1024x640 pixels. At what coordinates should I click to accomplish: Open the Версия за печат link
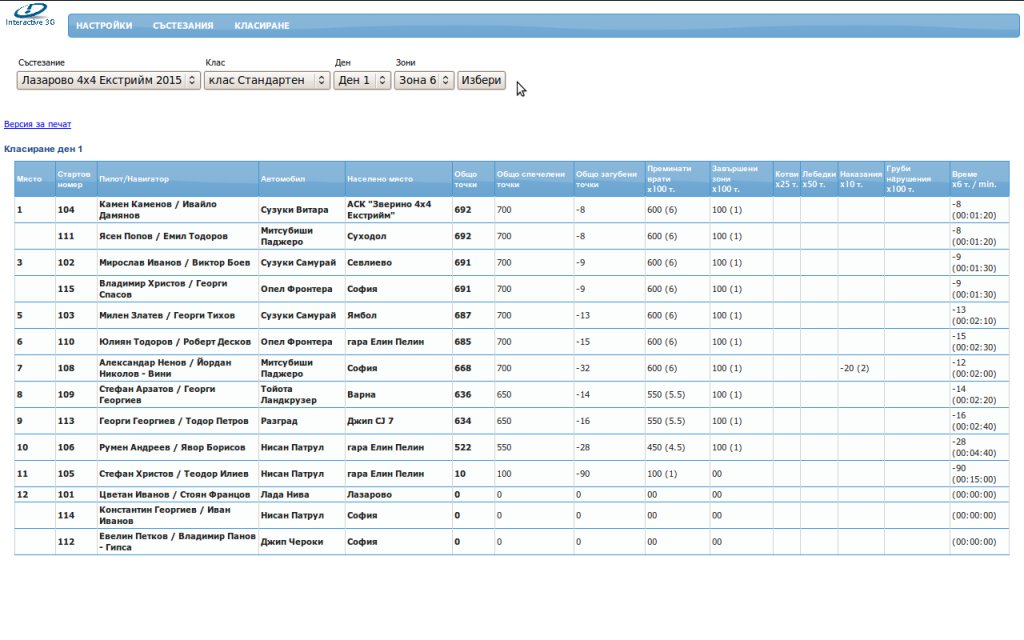pos(38,125)
